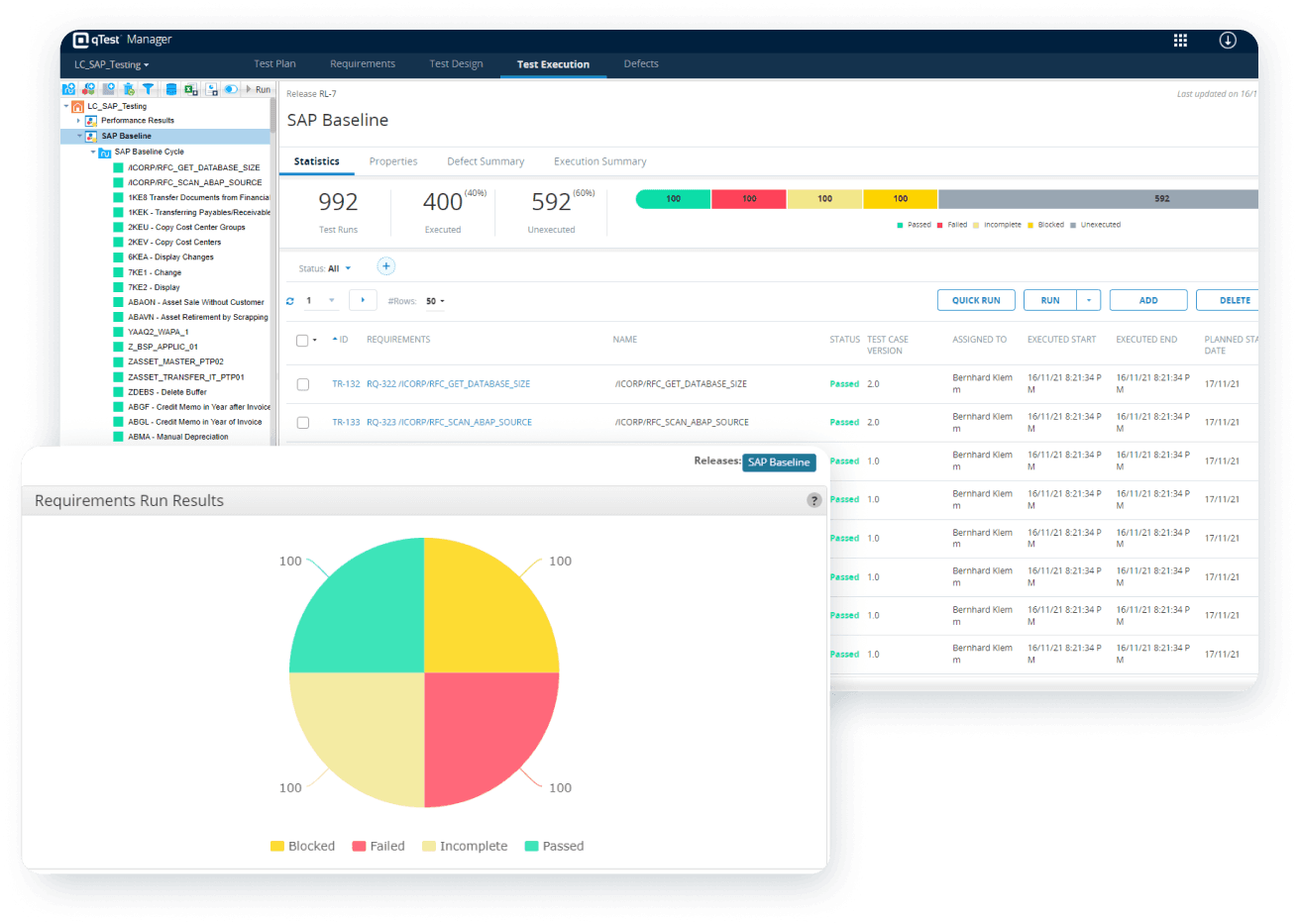This screenshot has width=1299, height=924.
Task: Open the Requirements menu tab
Action: pyautogui.click(x=362, y=64)
